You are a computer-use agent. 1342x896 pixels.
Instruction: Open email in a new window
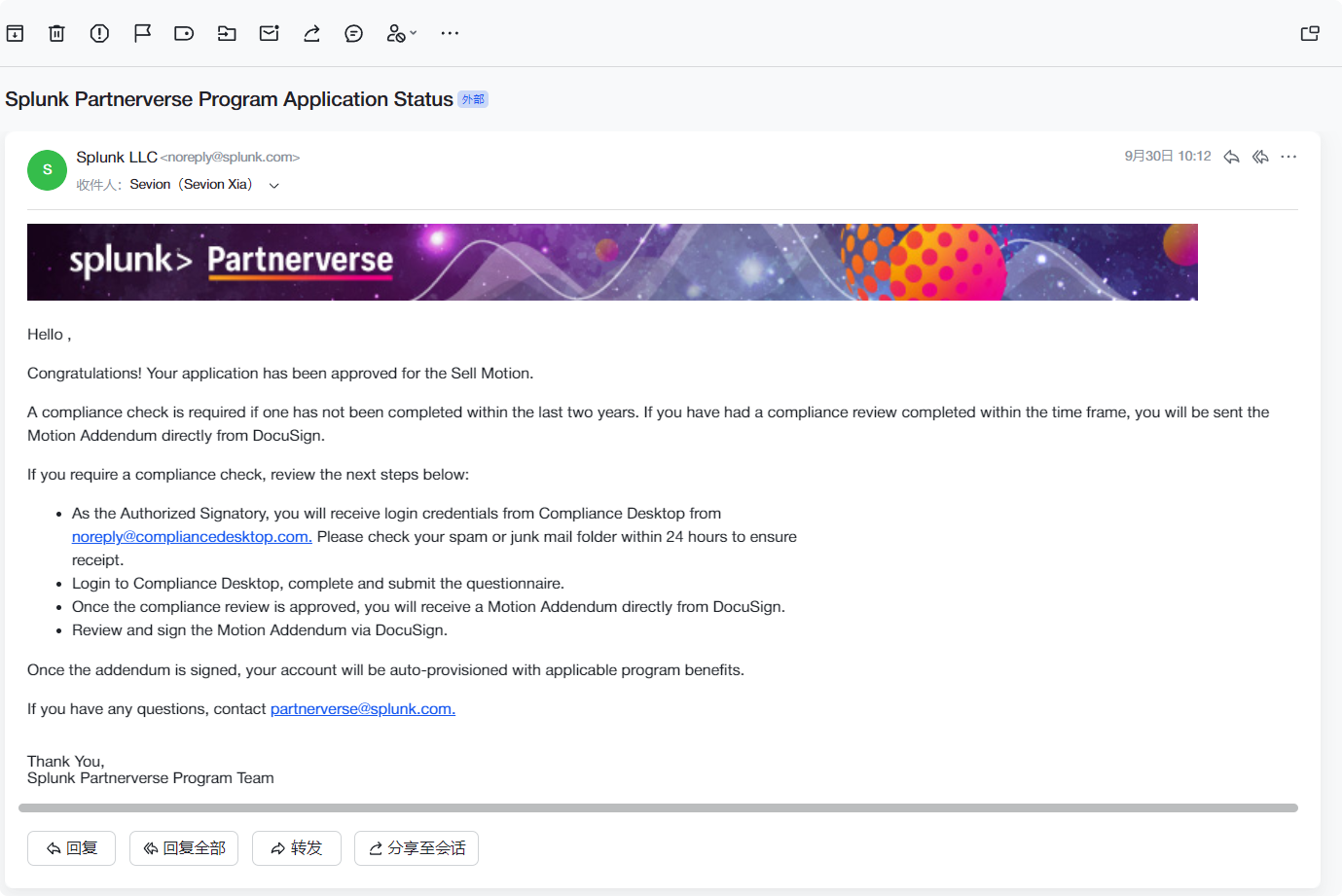pyautogui.click(x=1310, y=34)
